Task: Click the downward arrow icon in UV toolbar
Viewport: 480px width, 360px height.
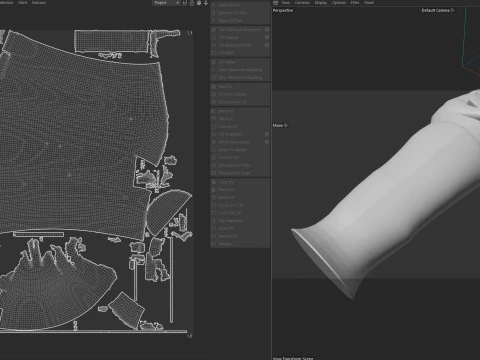Action: point(206,3)
